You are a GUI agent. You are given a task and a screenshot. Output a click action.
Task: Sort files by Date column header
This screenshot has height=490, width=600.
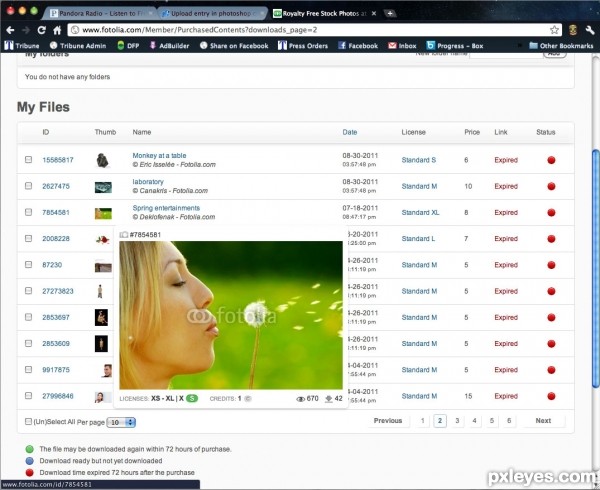pyautogui.click(x=350, y=132)
